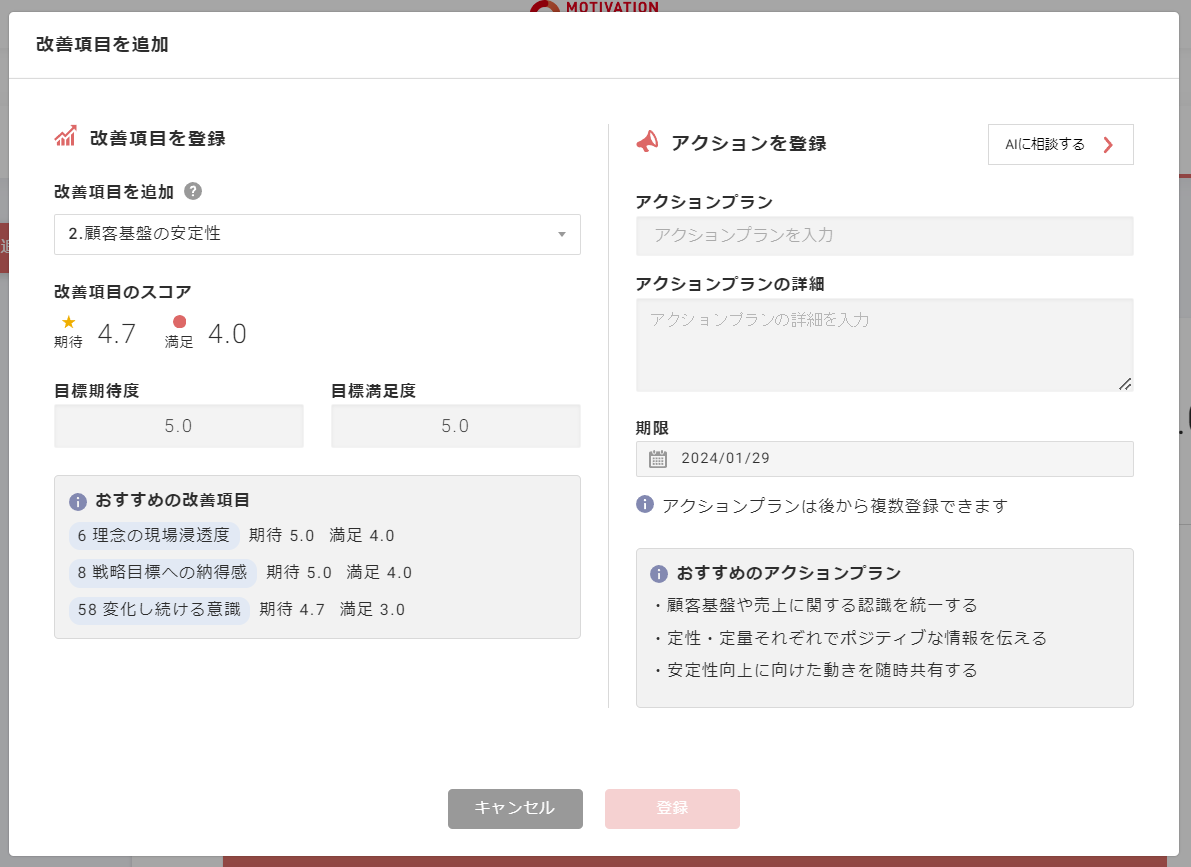The width and height of the screenshot is (1191, 867).
Task: Click the キャンセル button
Action: 515,808
